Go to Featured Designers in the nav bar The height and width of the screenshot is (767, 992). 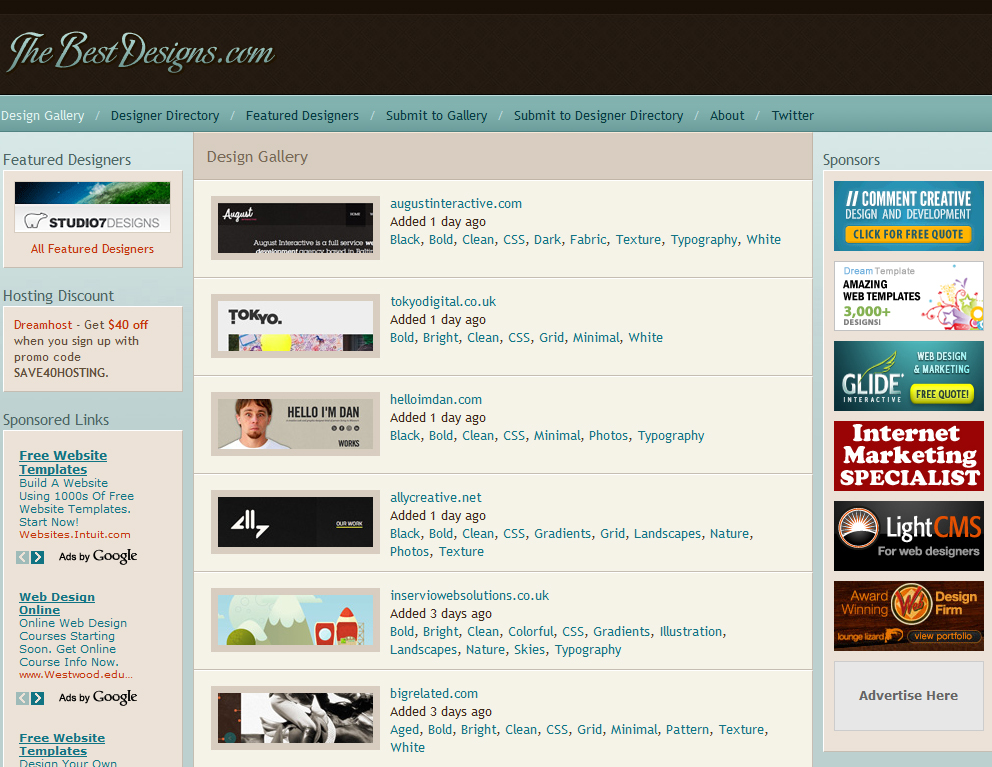point(302,115)
